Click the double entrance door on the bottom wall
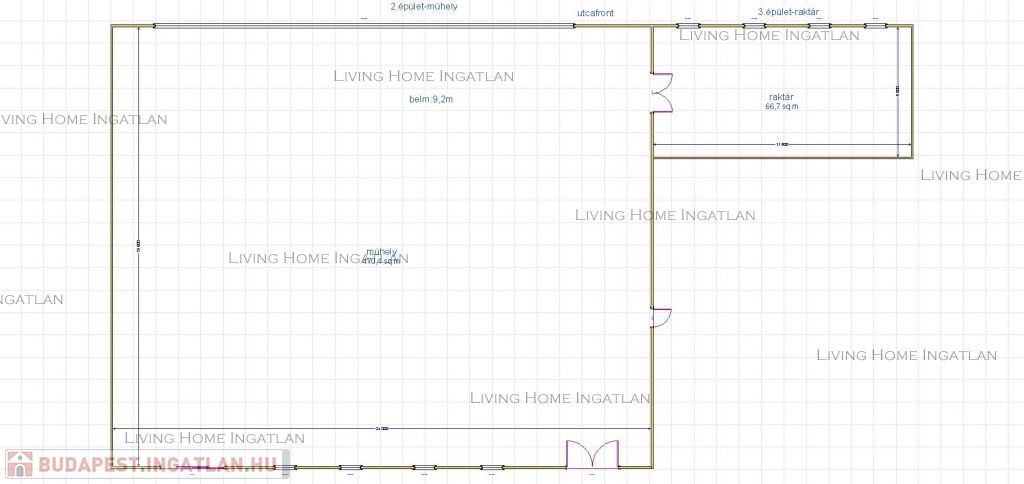 coord(592,455)
